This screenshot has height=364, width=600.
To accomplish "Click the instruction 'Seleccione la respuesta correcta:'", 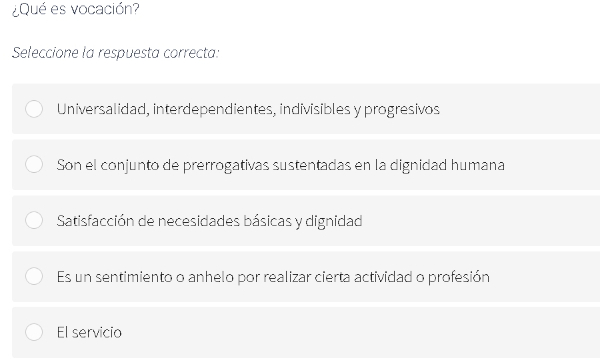I will [116, 52].
